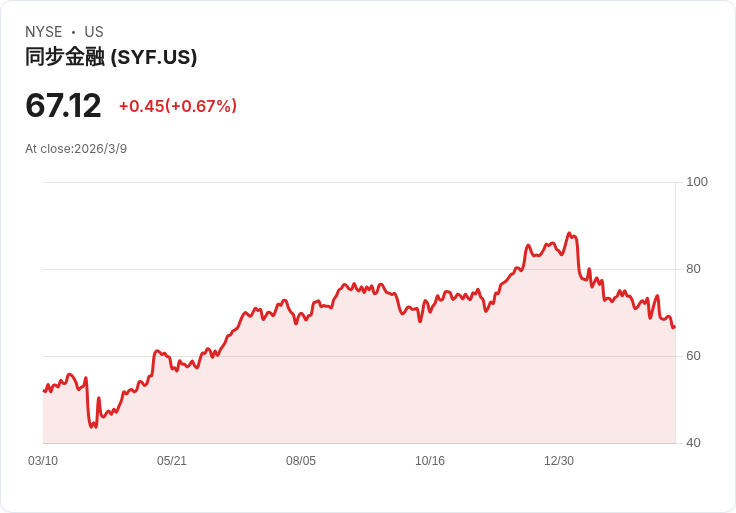This screenshot has width=736, height=513.
Task: Click the 100 price axis label
Action: (x=697, y=182)
